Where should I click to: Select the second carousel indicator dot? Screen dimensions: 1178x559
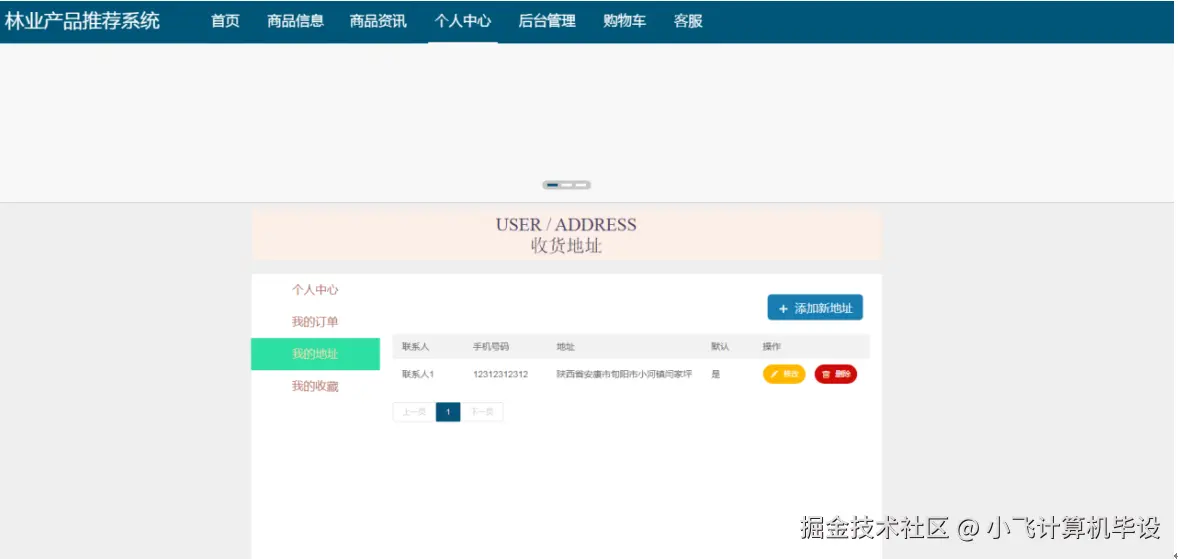coord(566,185)
